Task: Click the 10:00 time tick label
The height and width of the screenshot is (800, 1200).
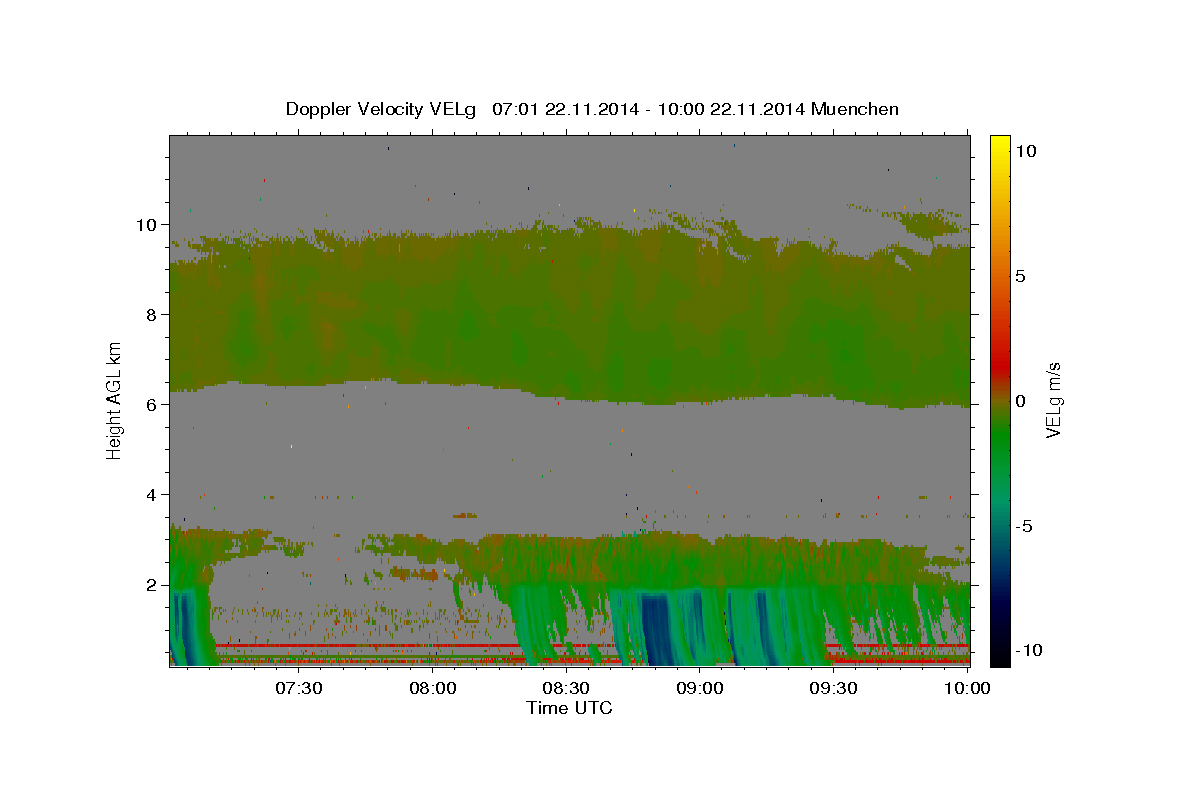Action: point(967,688)
